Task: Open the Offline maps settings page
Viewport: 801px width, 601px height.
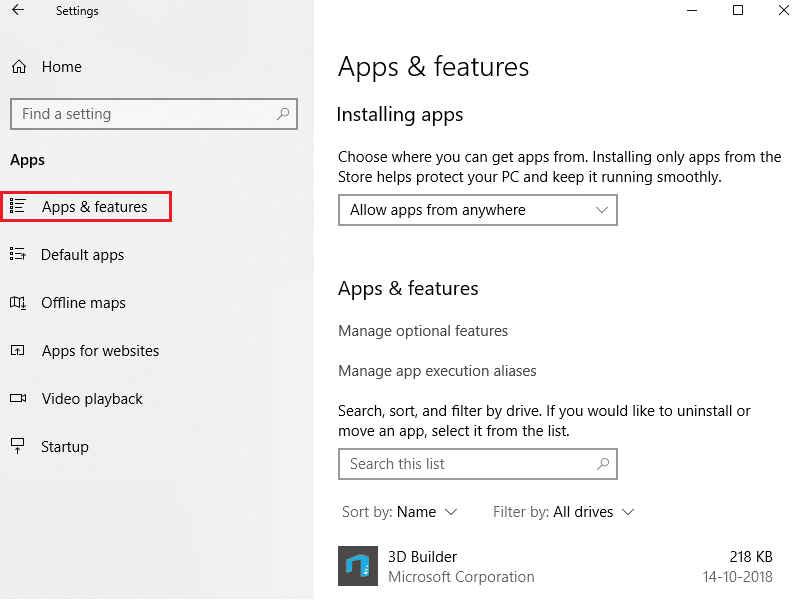Action: pyautogui.click(x=83, y=303)
